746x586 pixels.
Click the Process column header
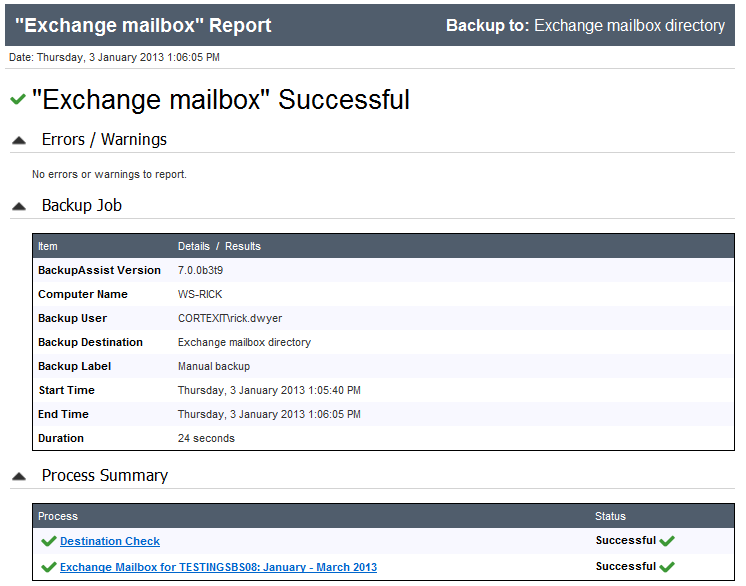coord(58,516)
